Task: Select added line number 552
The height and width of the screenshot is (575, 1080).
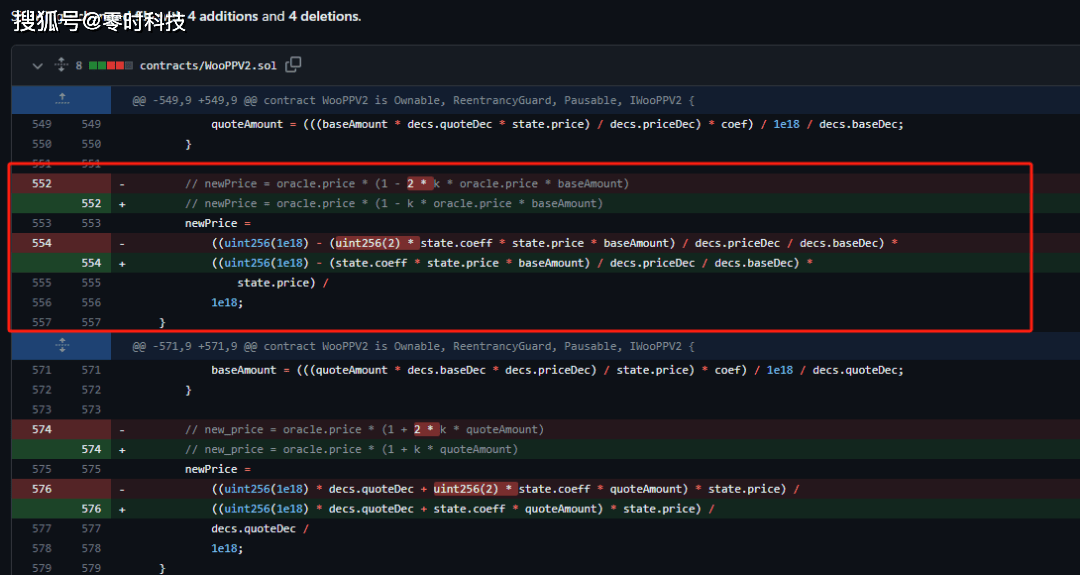Action: [x=91, y=204]
